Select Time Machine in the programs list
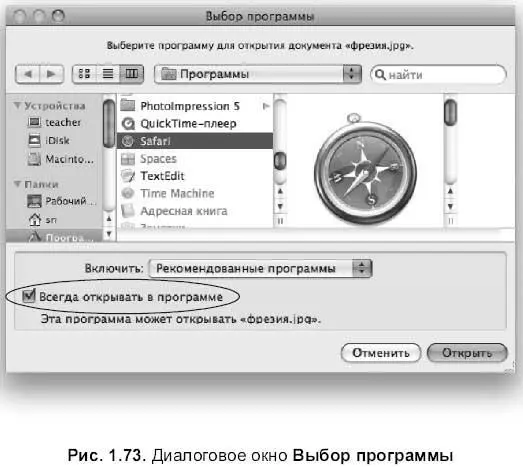The image size is (523, 467). (x=194, y=193)
